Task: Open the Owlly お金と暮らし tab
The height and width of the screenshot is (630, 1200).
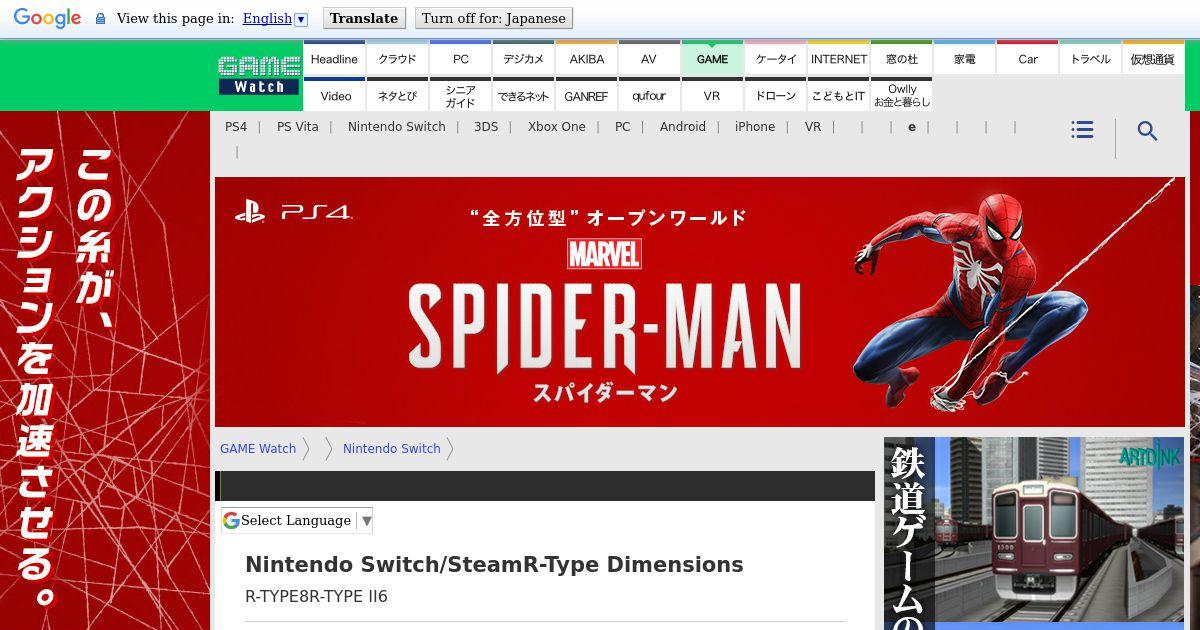Action: tap(902, 95)
